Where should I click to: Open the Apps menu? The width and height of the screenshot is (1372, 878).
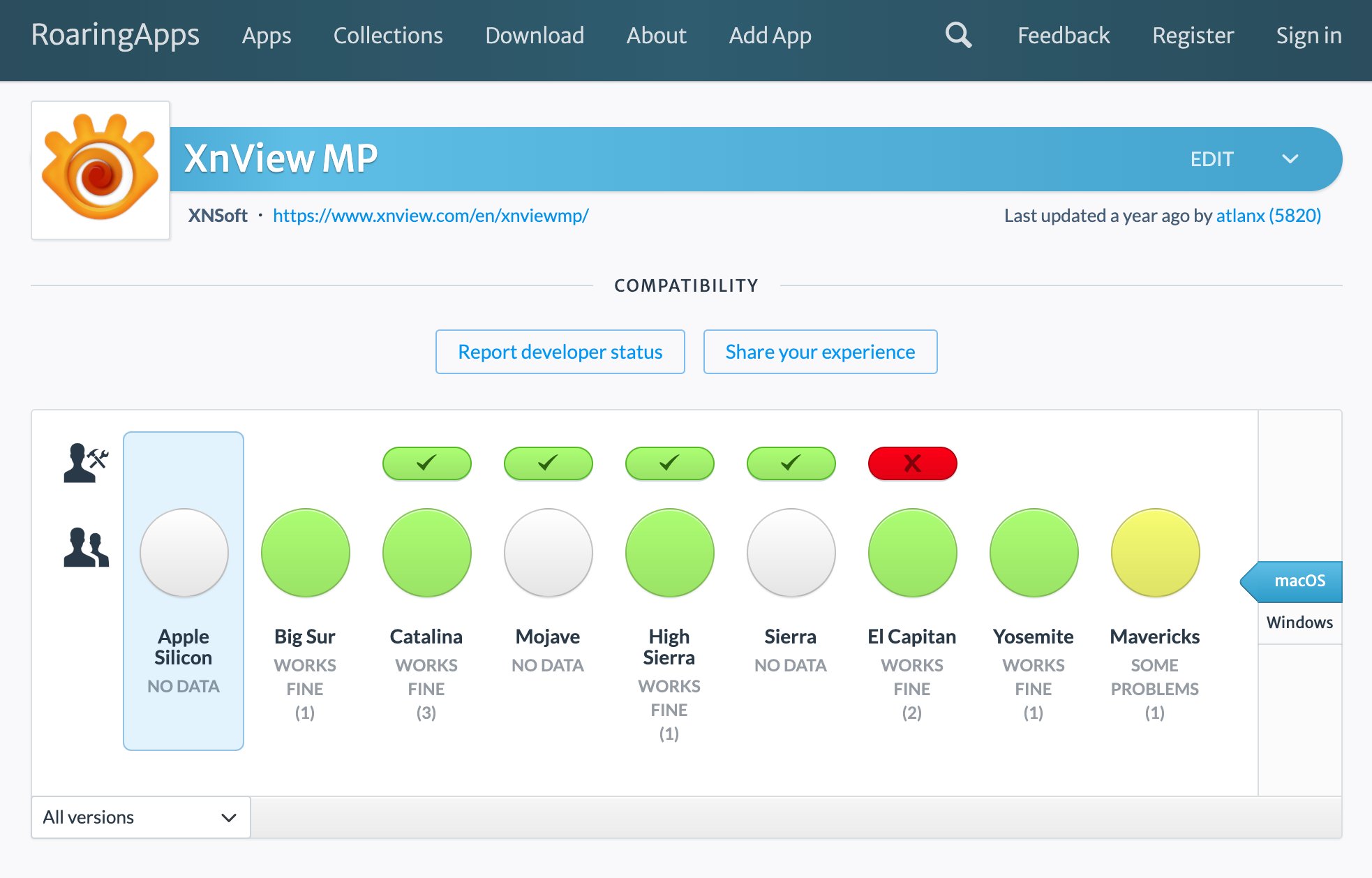tap(266, 36)
